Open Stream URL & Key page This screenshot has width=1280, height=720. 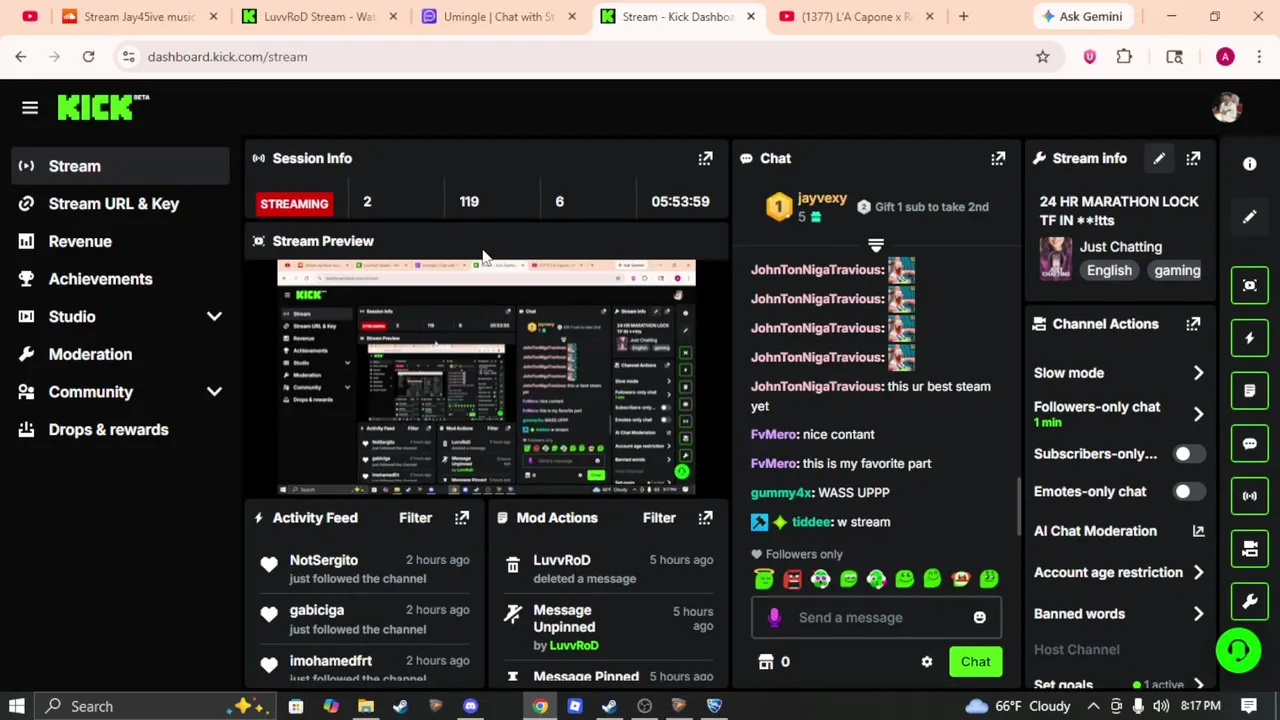121,204
